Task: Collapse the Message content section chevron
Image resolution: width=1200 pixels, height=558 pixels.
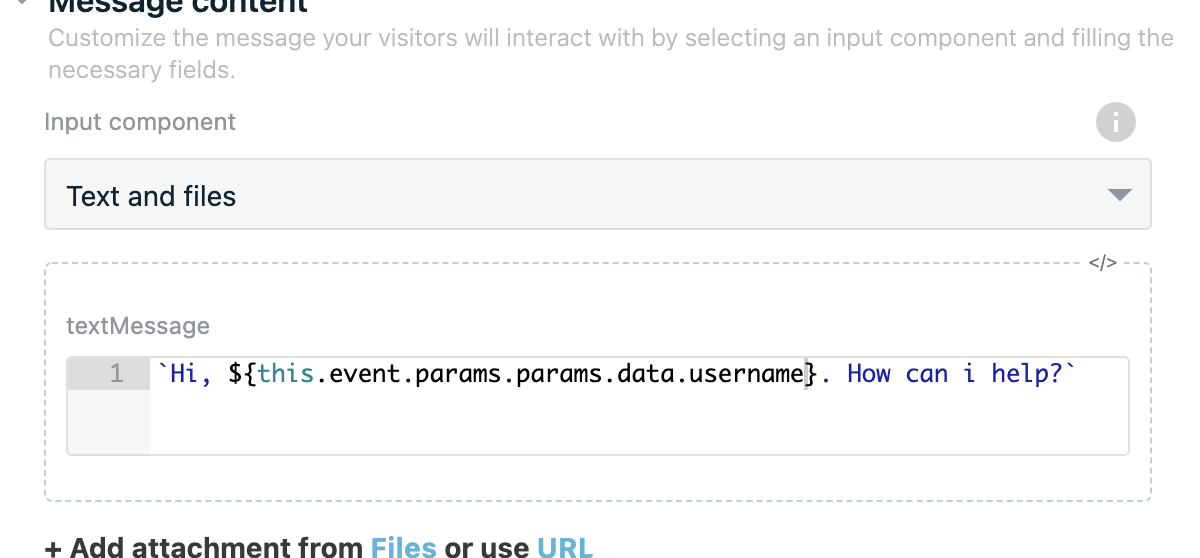Action: click(20, 4)
